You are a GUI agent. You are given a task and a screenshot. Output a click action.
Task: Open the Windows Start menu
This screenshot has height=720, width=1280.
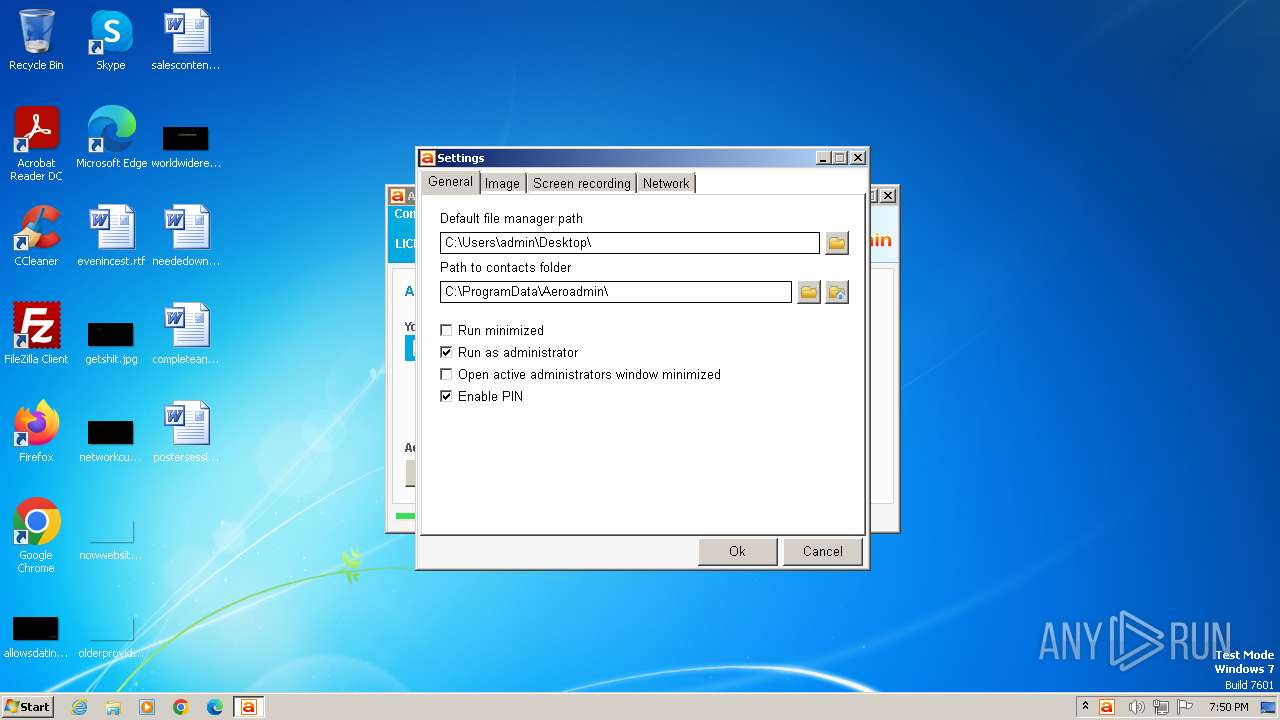click(28, 707)
